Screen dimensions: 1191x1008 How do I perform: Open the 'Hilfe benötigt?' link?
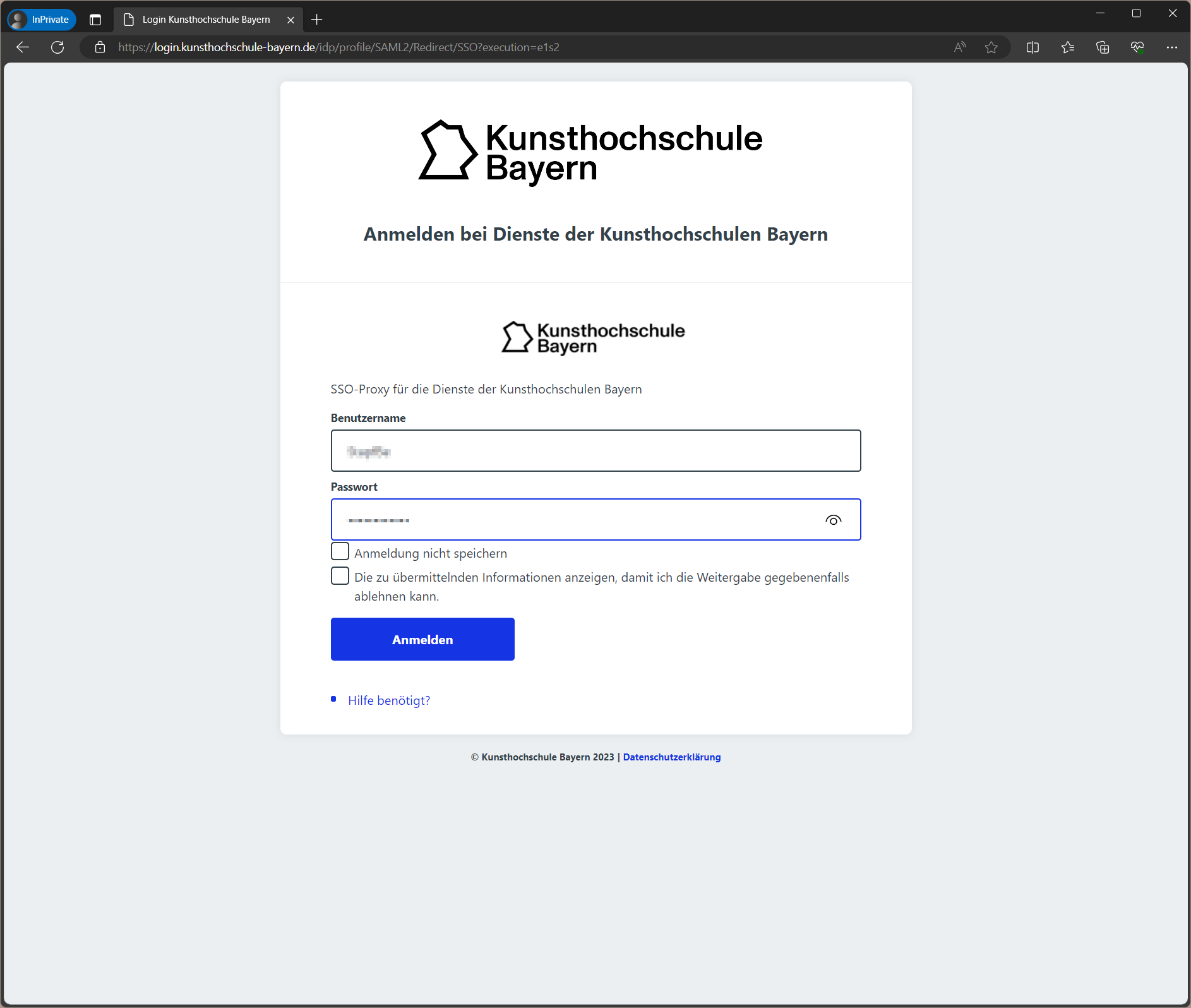389,700
